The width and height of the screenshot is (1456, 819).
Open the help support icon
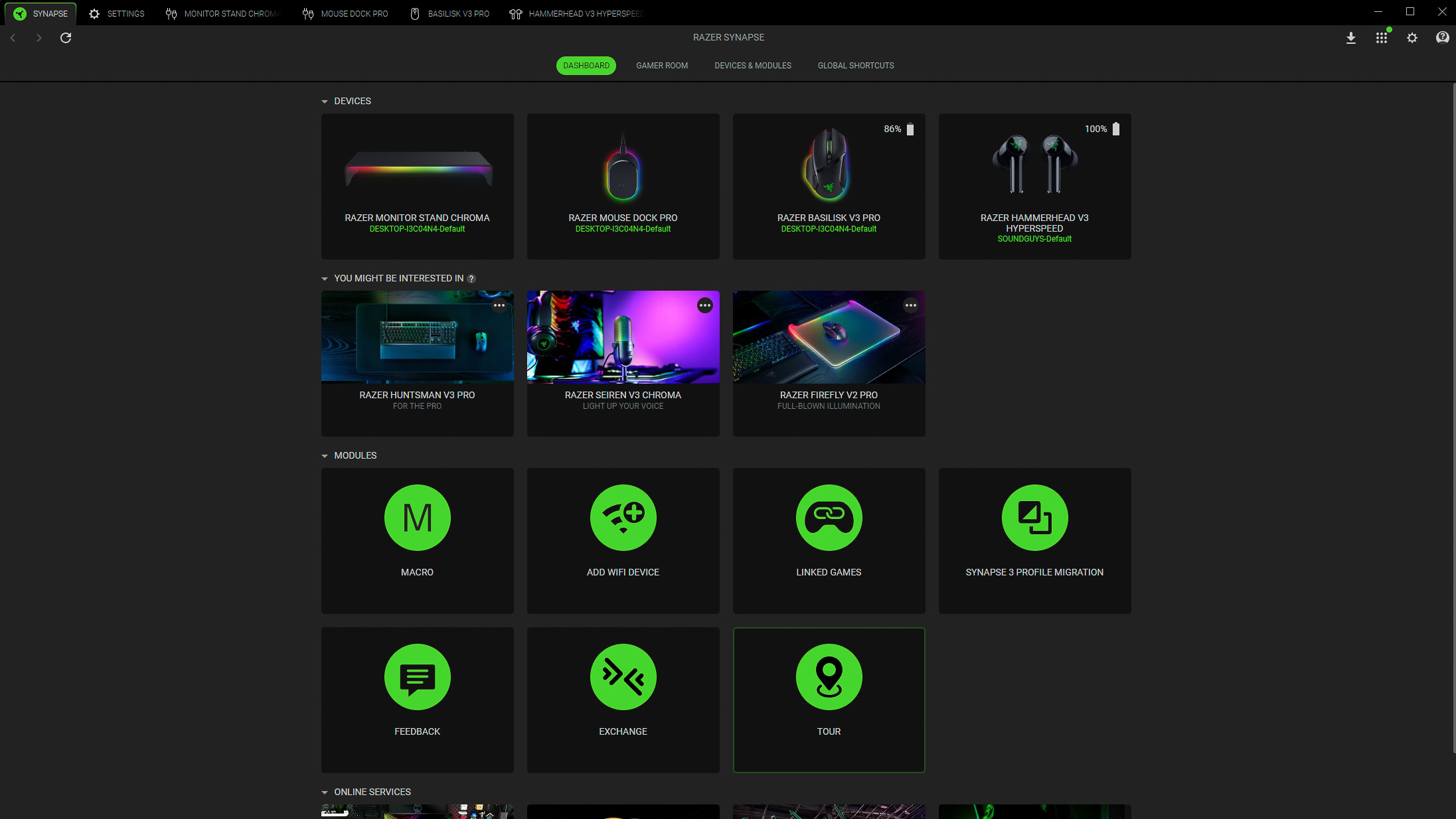(x=1442, y=38)
